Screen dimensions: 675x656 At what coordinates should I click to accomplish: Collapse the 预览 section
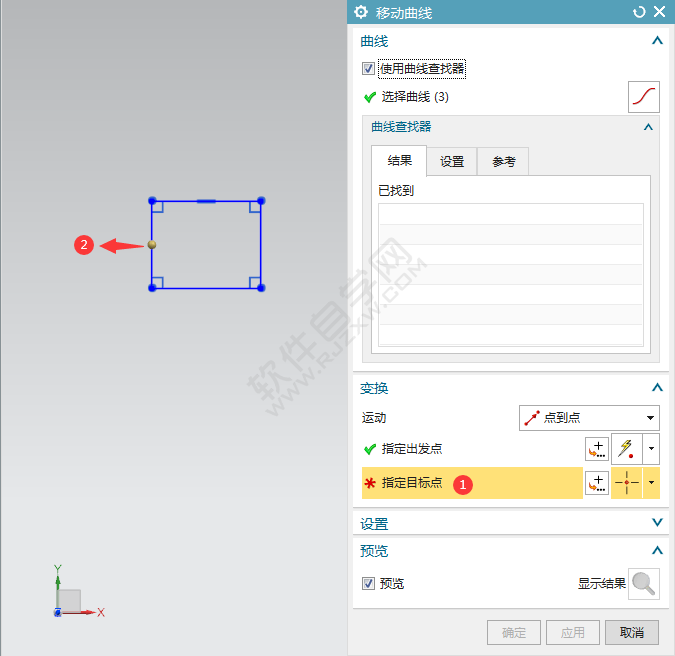(x=657, y=550)
